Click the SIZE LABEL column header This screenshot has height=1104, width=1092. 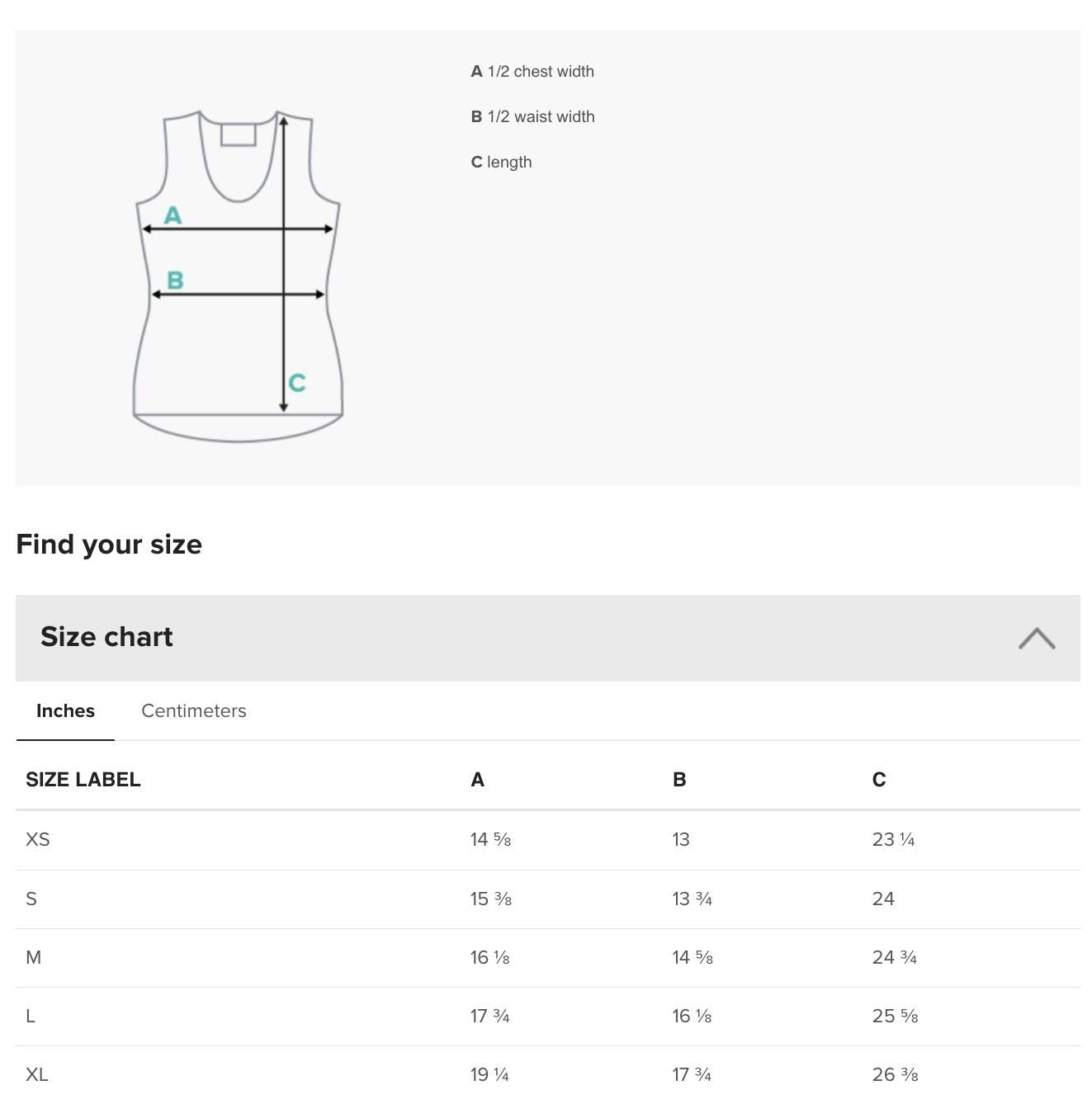coord(83,779)
